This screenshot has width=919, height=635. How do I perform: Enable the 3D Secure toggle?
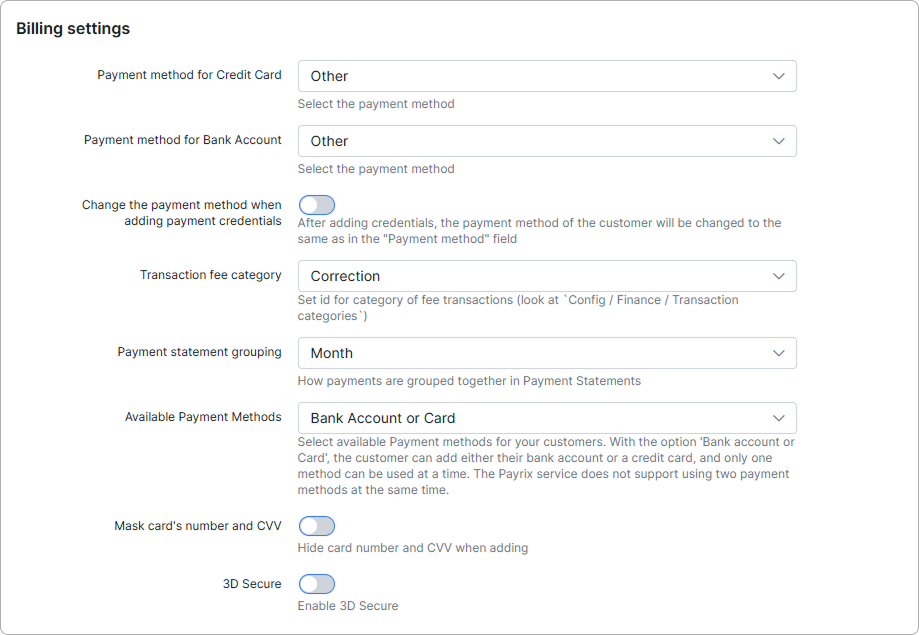[317, 583]
